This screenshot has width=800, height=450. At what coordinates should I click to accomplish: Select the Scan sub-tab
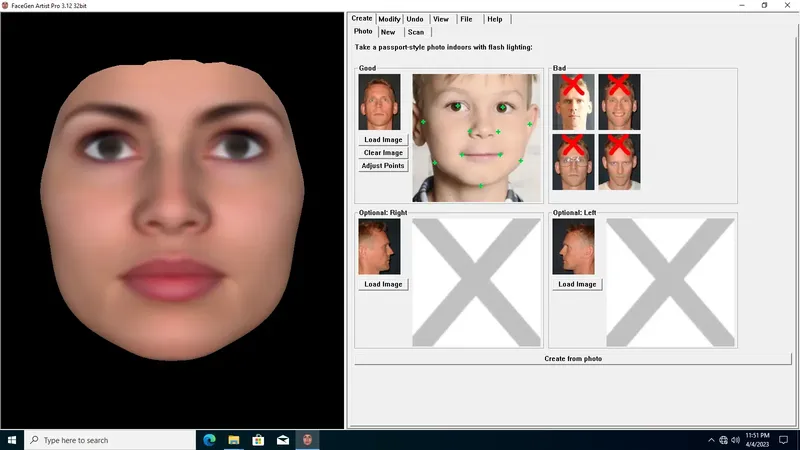coord(416,32)
